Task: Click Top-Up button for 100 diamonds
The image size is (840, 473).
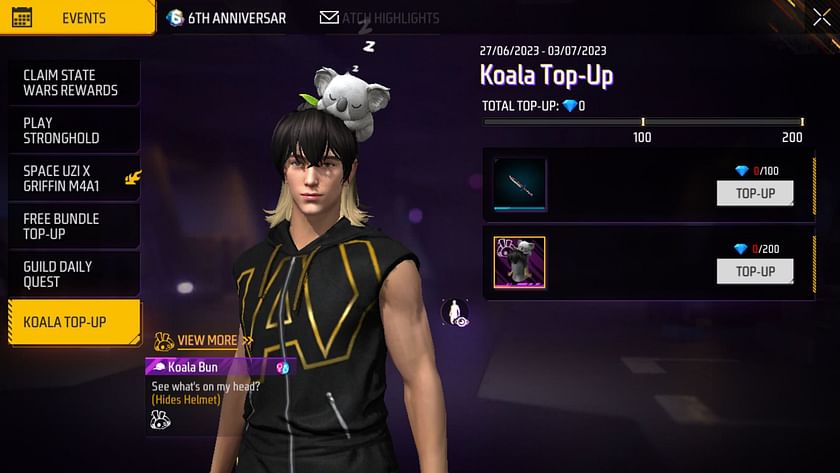Action: click(755, 193)
